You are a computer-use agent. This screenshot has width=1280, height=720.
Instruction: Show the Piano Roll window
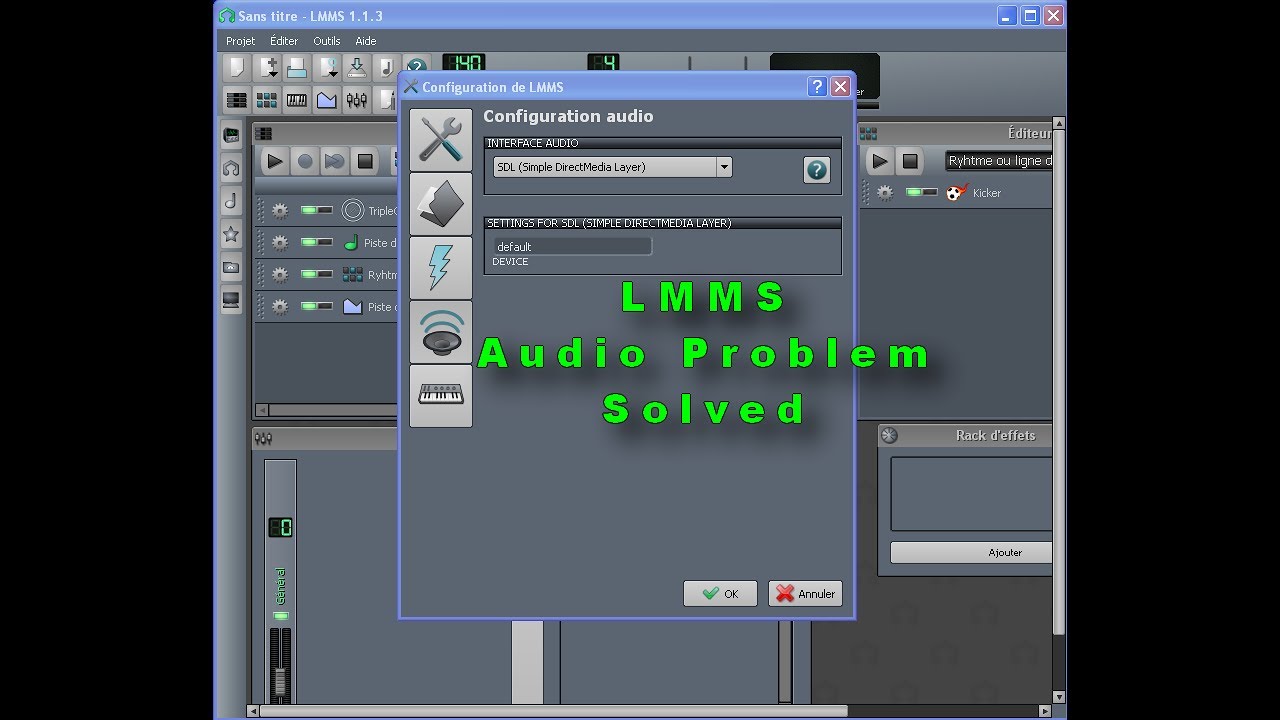pyautogui.click(x=296, y=100)
